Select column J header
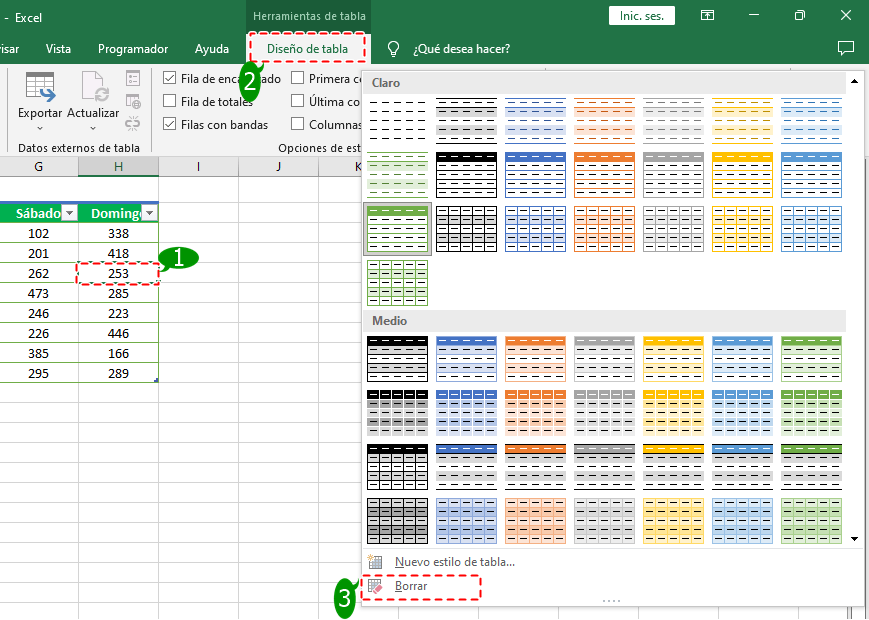Screen dimensions: 869x620 [279, 166]
